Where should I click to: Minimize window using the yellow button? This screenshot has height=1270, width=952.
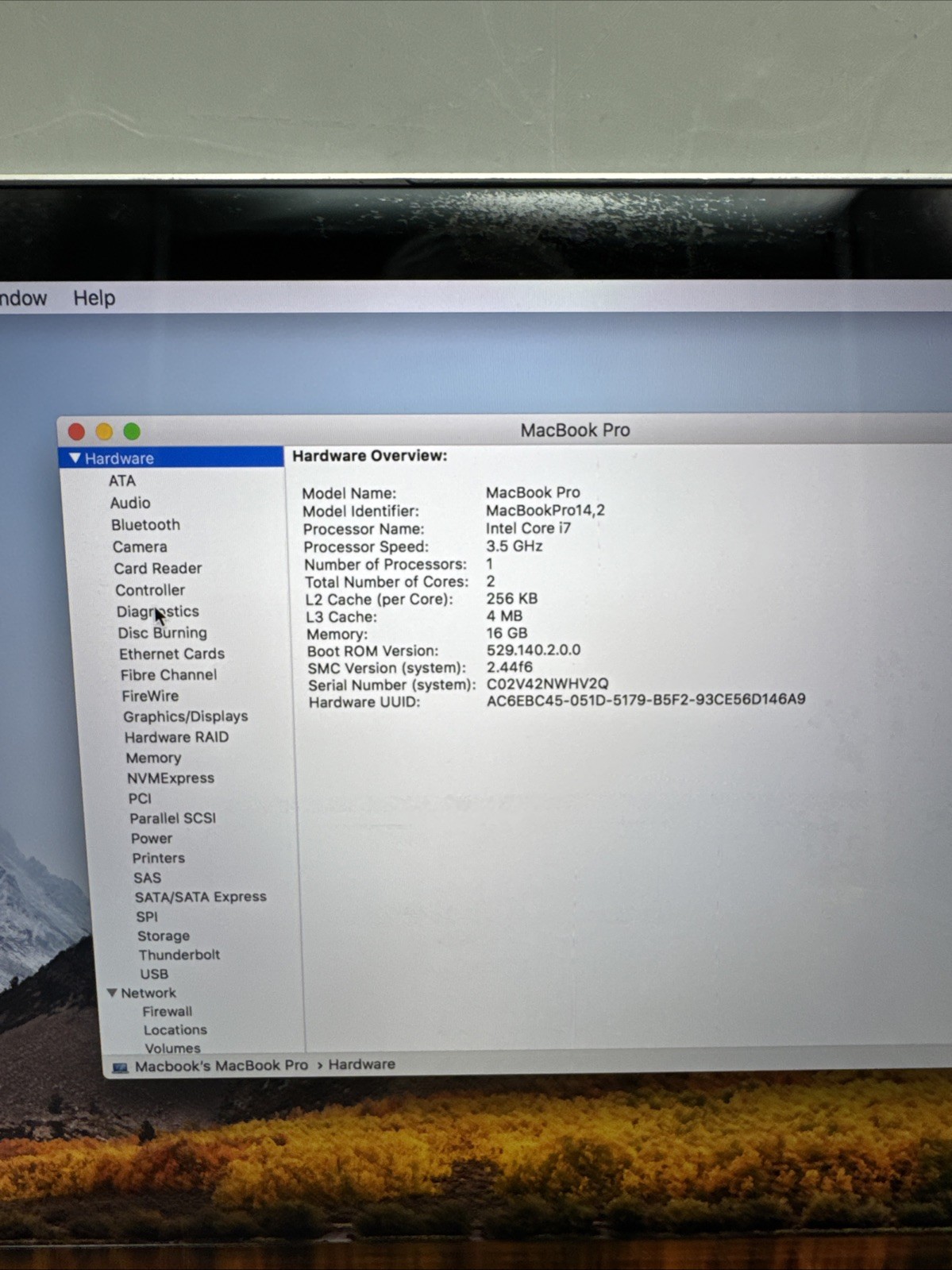104,431
